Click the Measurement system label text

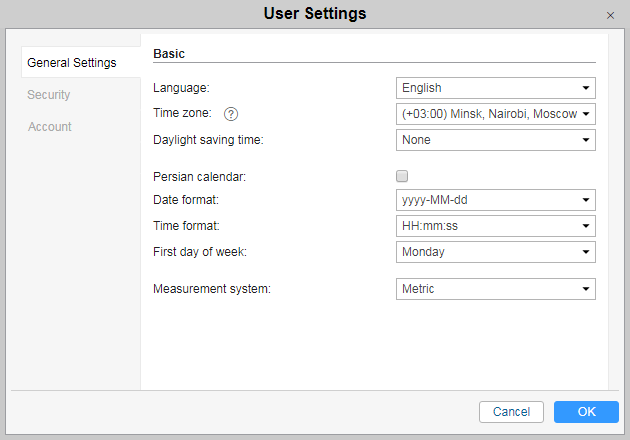212,289
